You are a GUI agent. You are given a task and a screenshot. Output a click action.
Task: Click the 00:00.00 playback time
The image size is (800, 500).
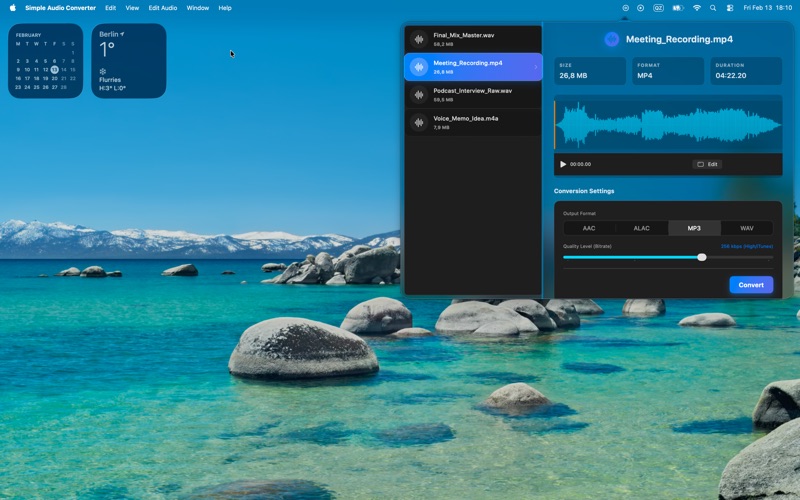tap(580, 164)
